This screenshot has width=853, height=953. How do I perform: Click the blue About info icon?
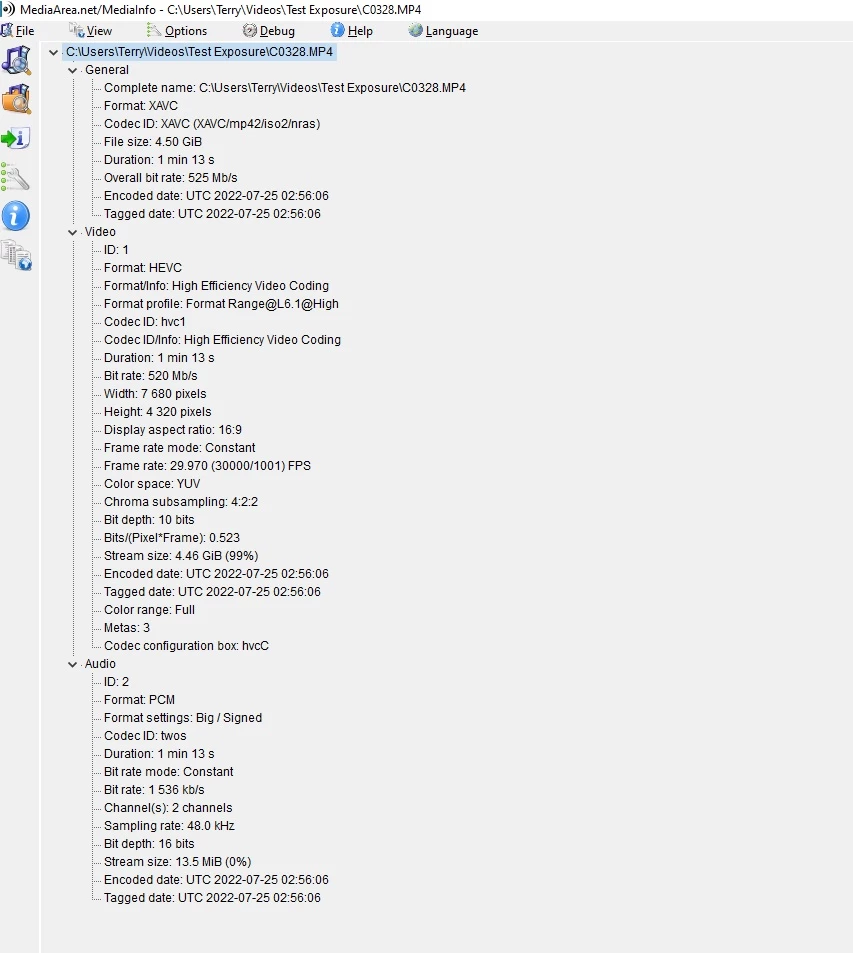[16, 216]
